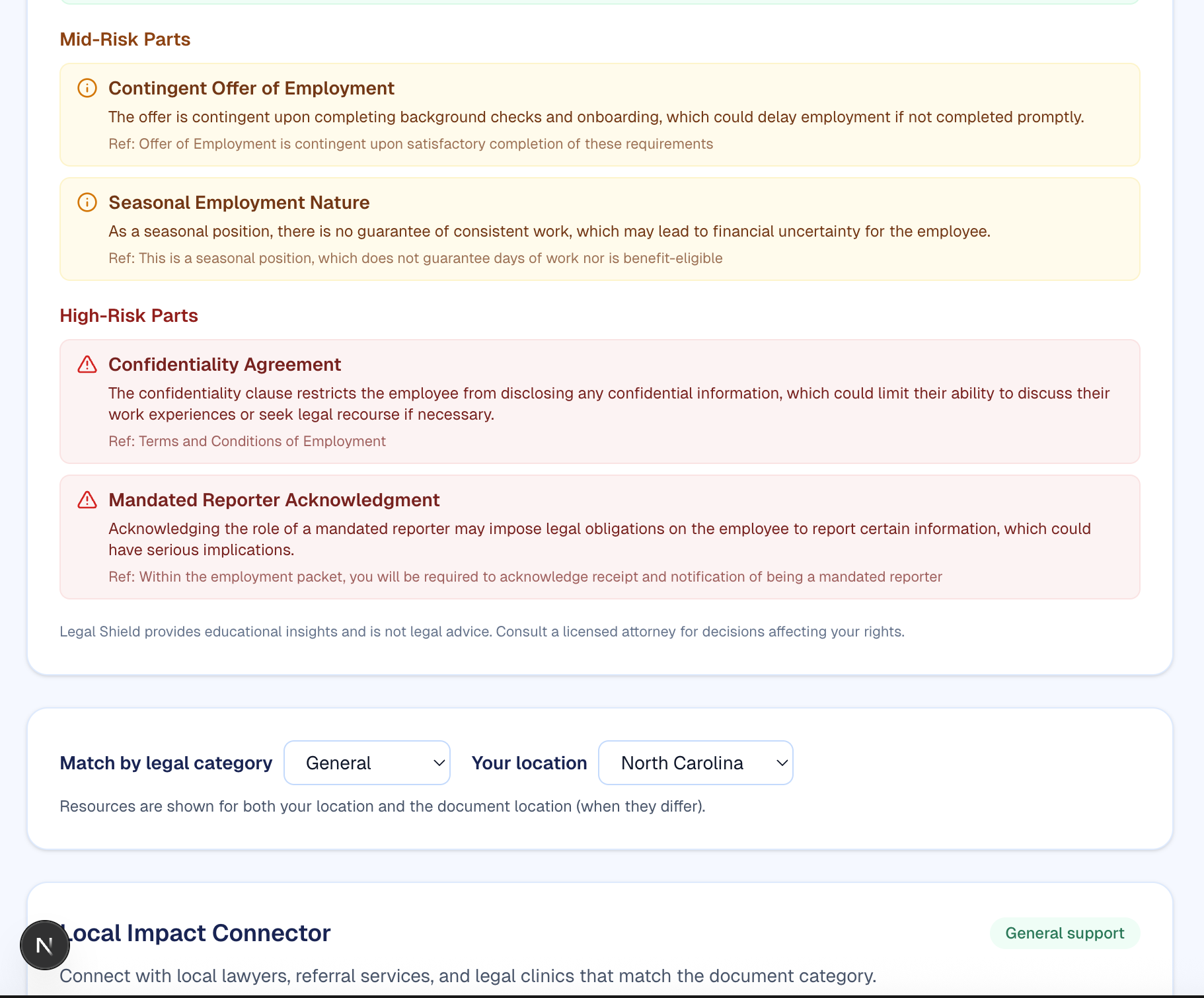Select the Mid-Risk Parts heading
The image size is (1204, 998).
pyautogui.click(x=125, y=40)
